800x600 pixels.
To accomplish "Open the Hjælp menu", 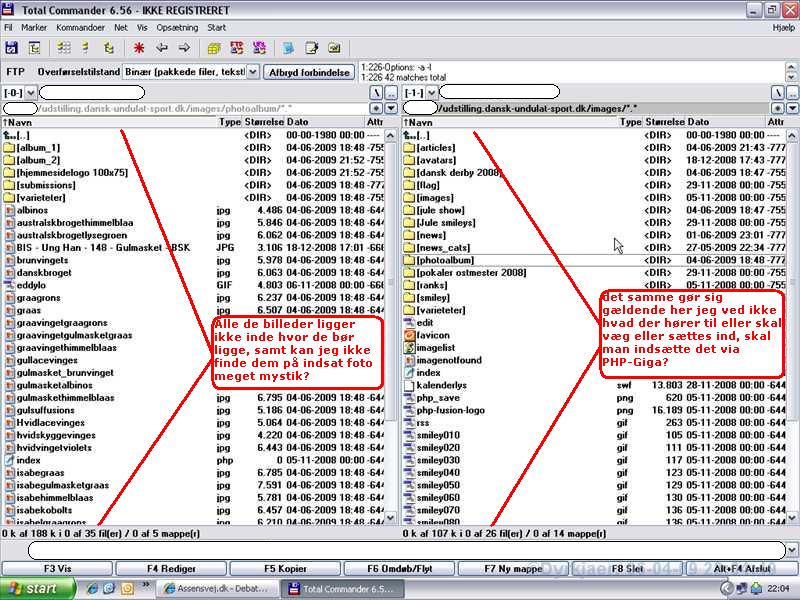I will point(784,28).
